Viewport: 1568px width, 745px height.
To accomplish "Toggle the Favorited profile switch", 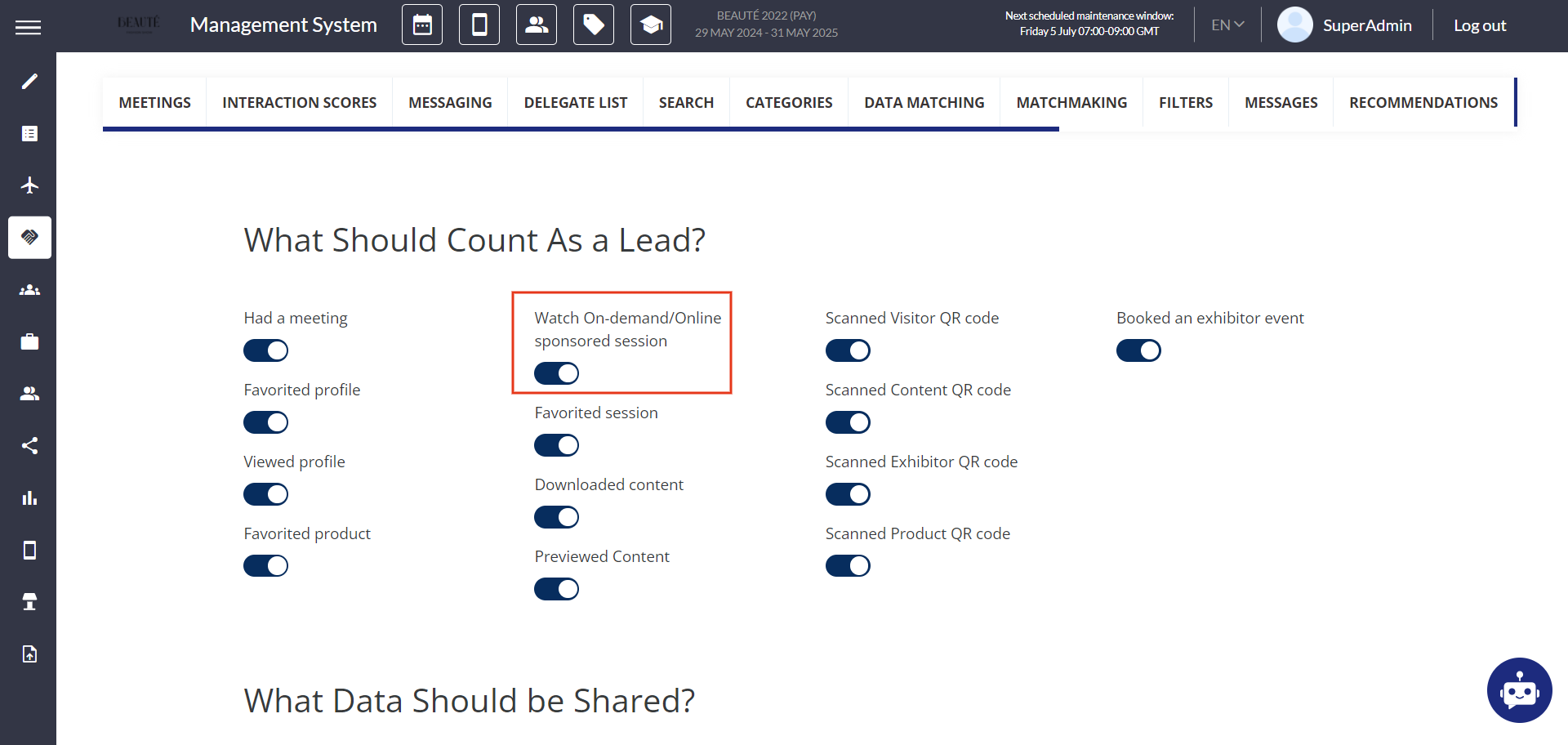I will click(266, 422).
